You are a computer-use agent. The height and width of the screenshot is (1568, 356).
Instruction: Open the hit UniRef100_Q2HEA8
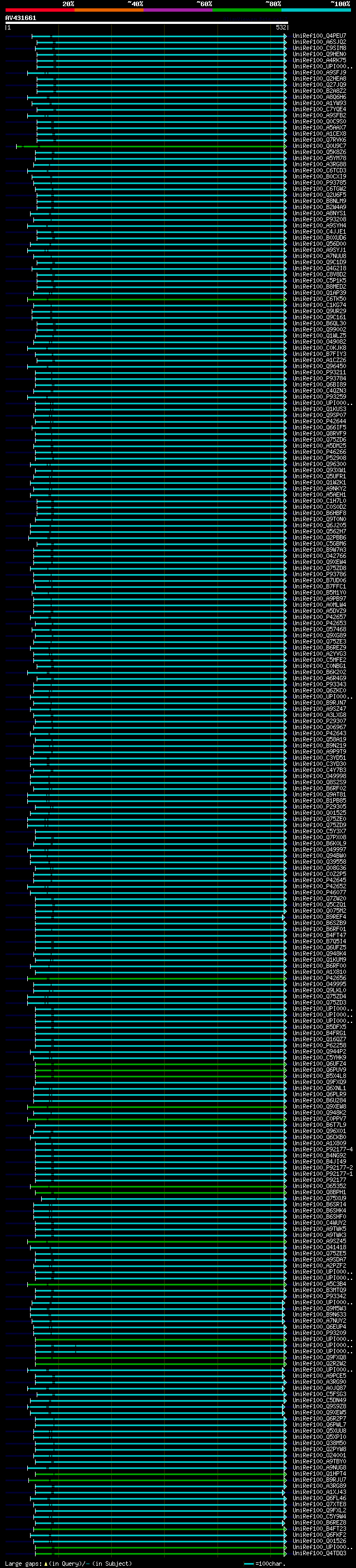[319, 78]
